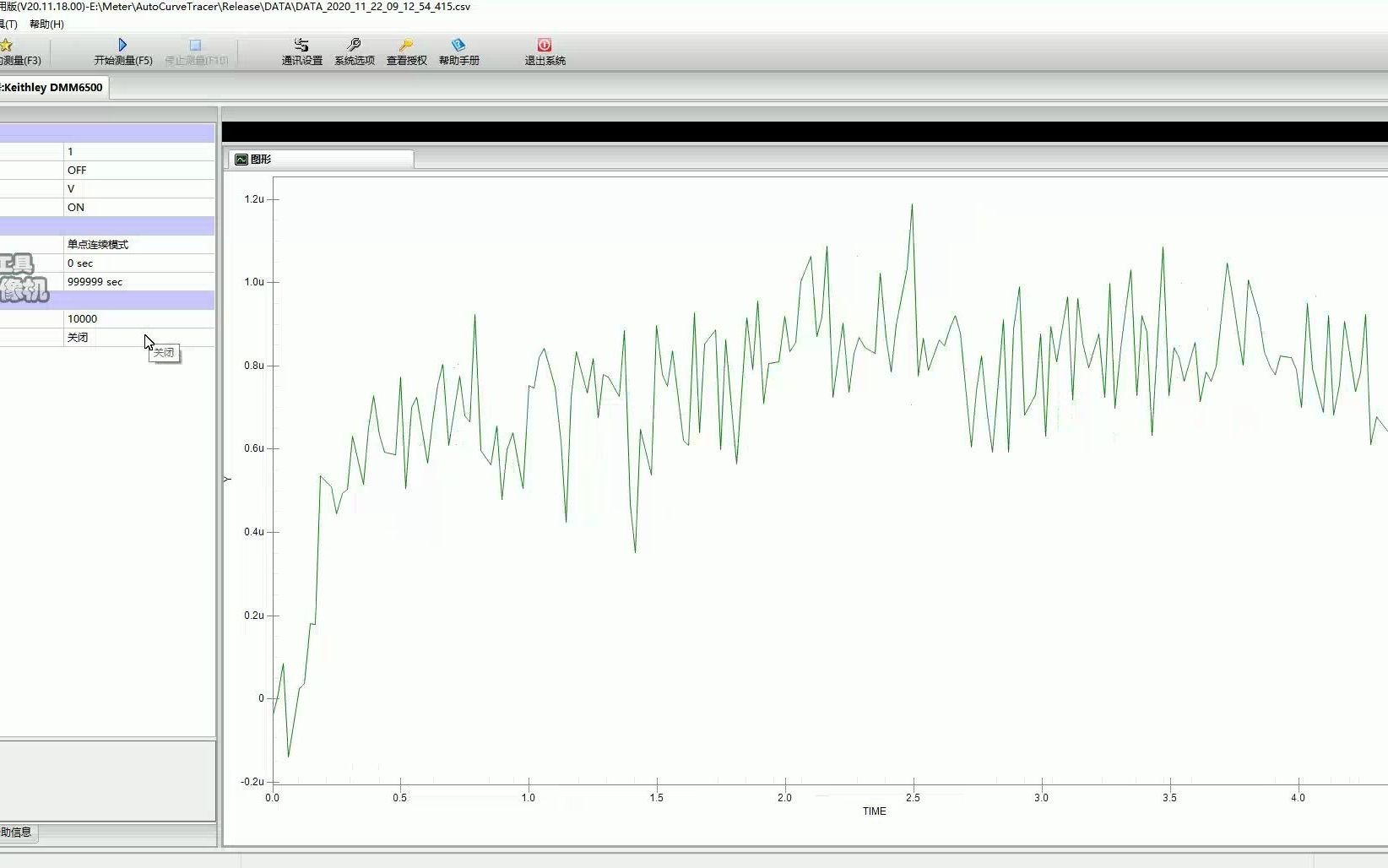
Task: Open the 帮助(H) menu
Action: pos(46,24)
